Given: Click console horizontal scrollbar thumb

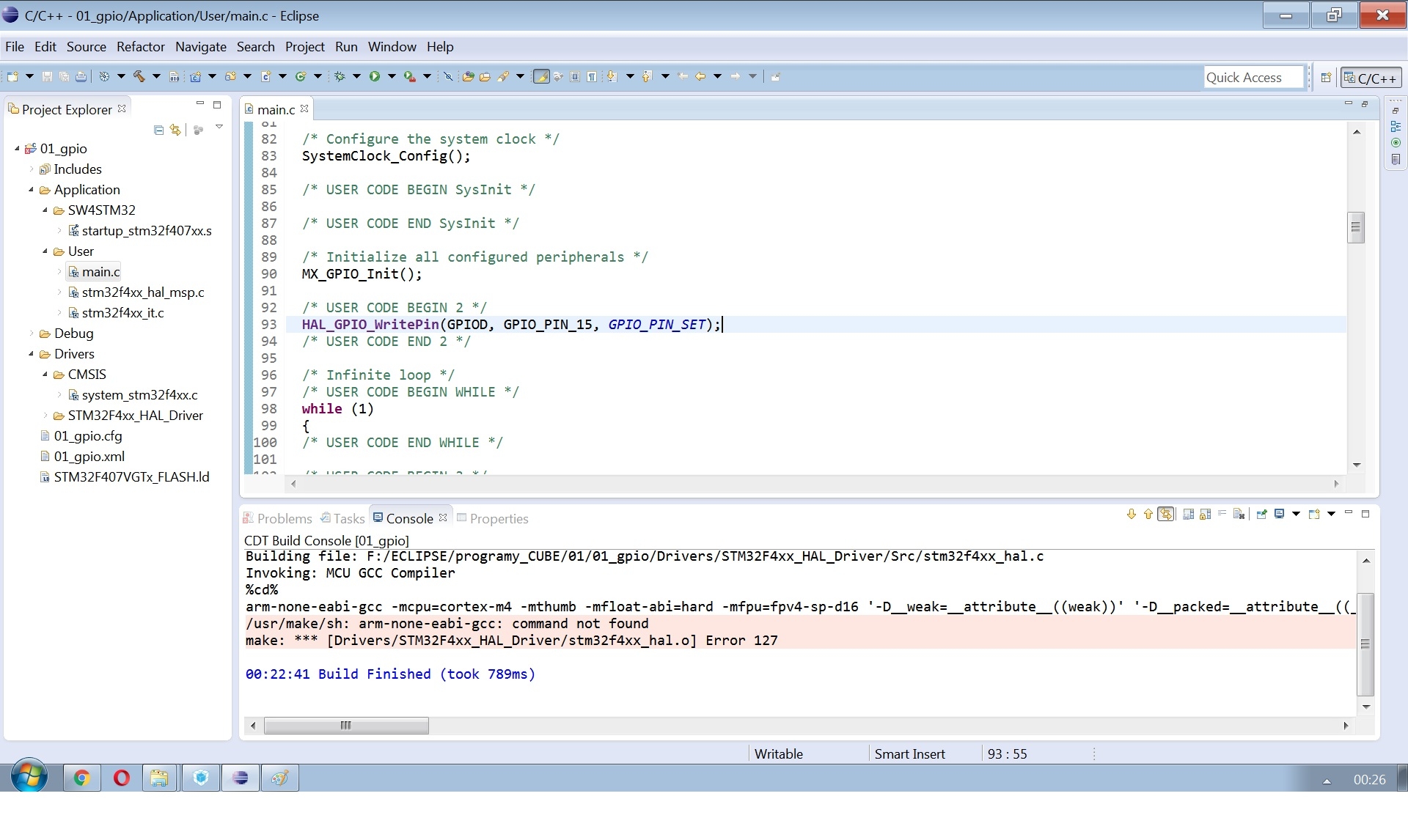Looking at the screenshot, I should pos(346,726).
